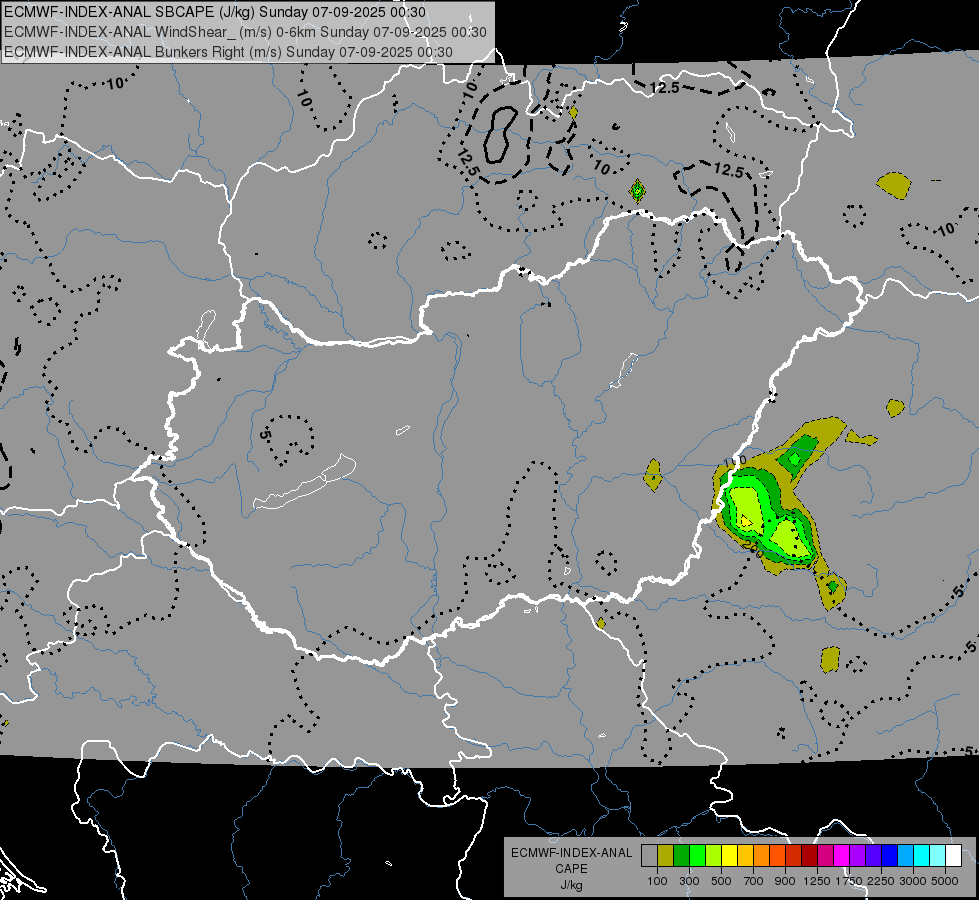Click the 1250 value on the legend scale
The image size is (979, 900).
point(817,881)
